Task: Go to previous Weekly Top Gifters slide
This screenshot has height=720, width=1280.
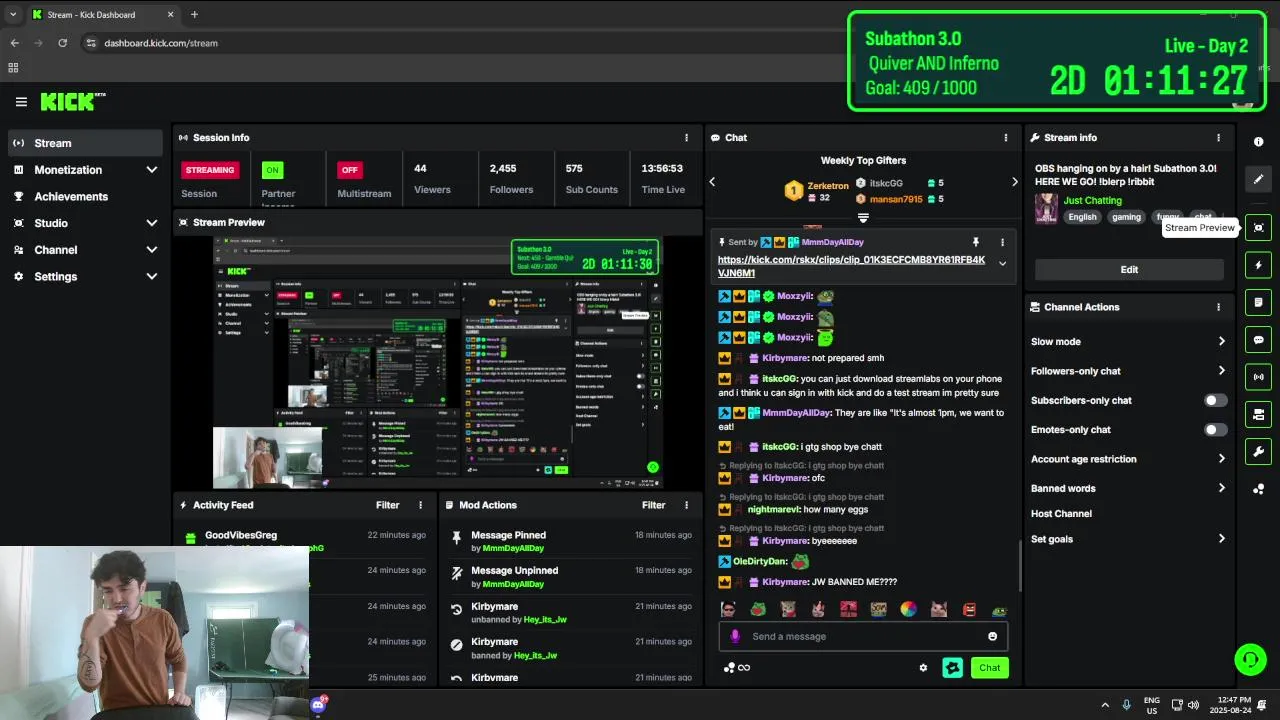Action: click(x=712, y=182)
